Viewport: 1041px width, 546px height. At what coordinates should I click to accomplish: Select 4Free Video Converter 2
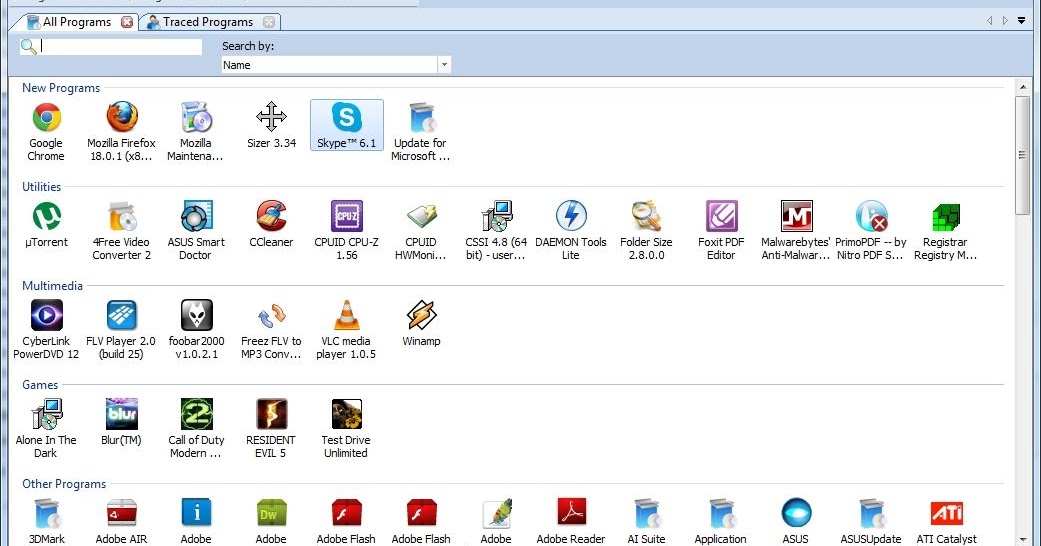point(122,217)
